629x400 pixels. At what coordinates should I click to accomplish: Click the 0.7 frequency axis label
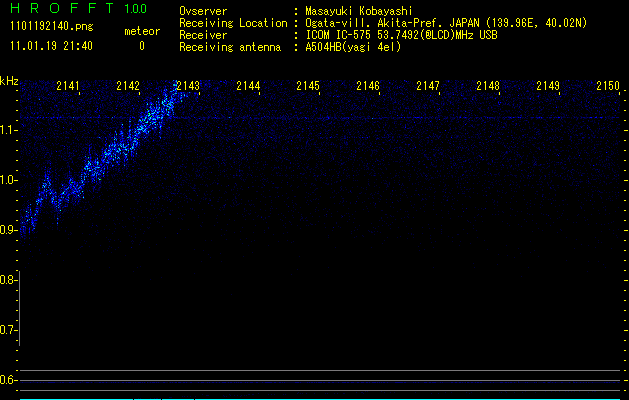tap(8, 330)
